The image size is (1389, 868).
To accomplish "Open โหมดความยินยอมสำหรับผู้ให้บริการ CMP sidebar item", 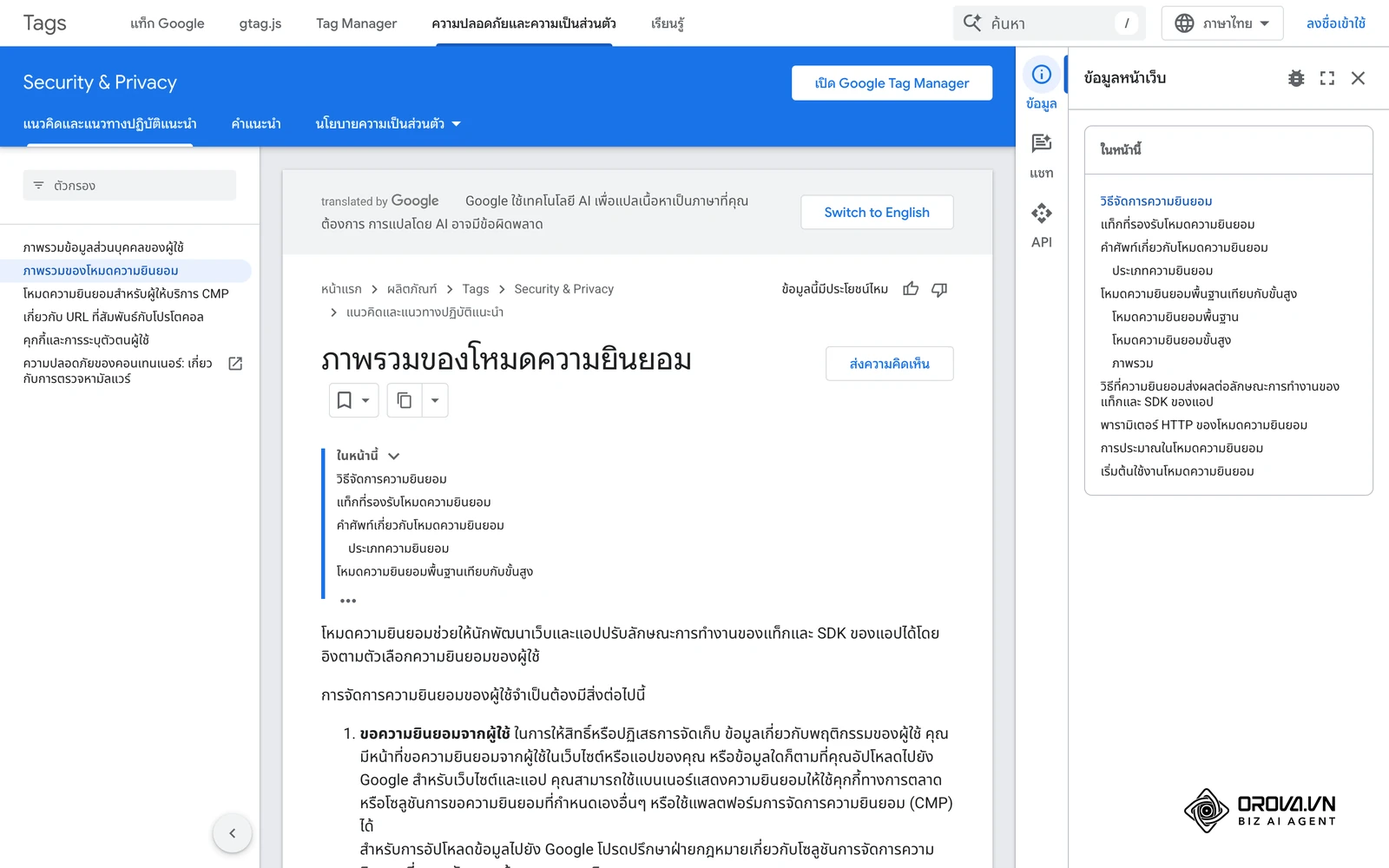I will (x=126, y=294).
